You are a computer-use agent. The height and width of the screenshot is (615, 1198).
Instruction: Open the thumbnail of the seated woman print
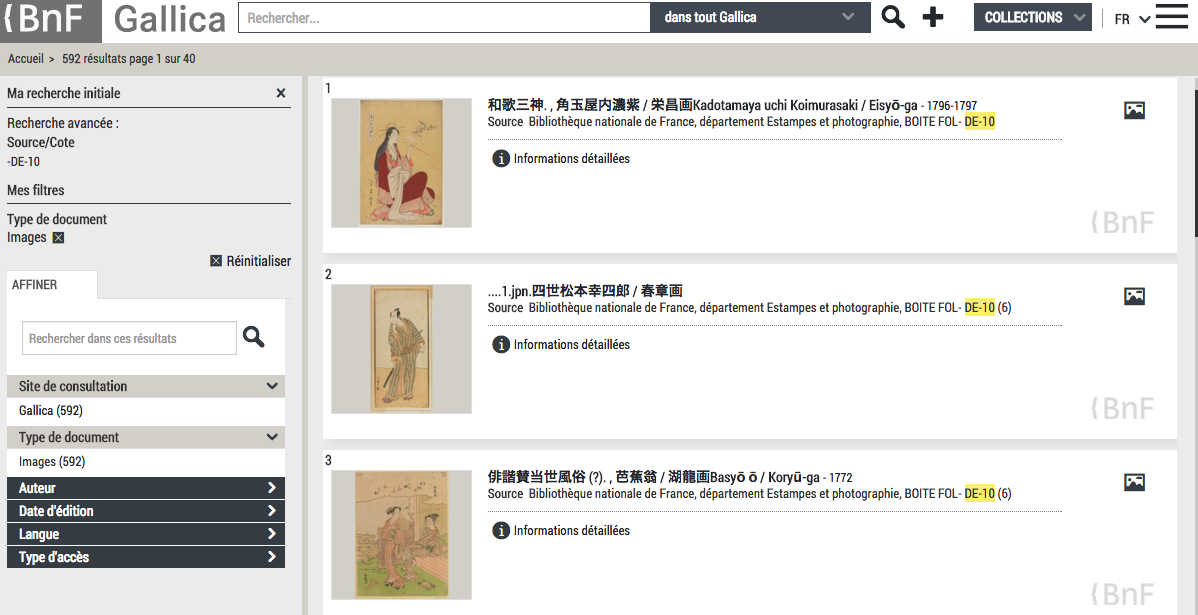point(401,163)
